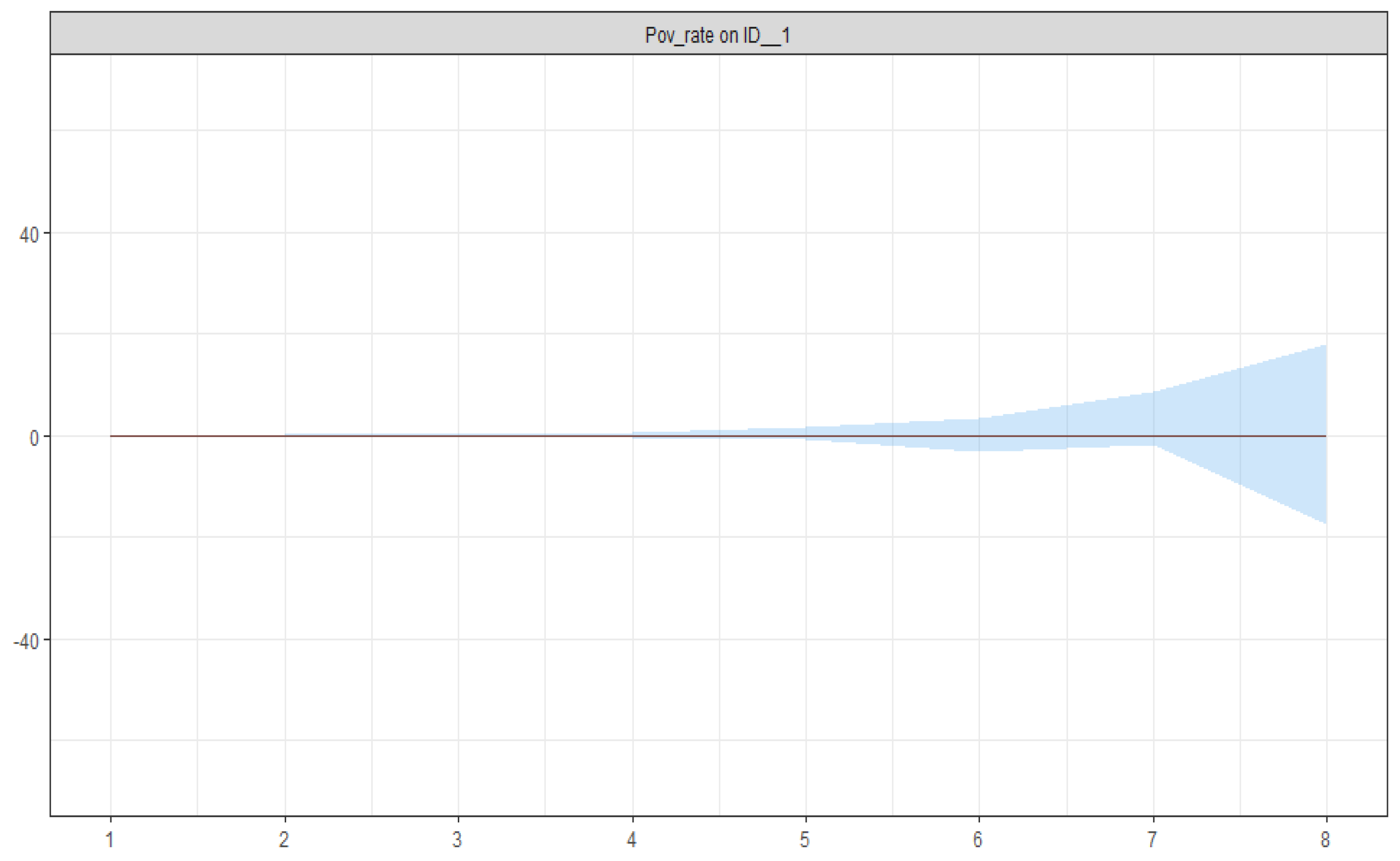
Task: Click the y-axis label 40
Action: [29, 235]
